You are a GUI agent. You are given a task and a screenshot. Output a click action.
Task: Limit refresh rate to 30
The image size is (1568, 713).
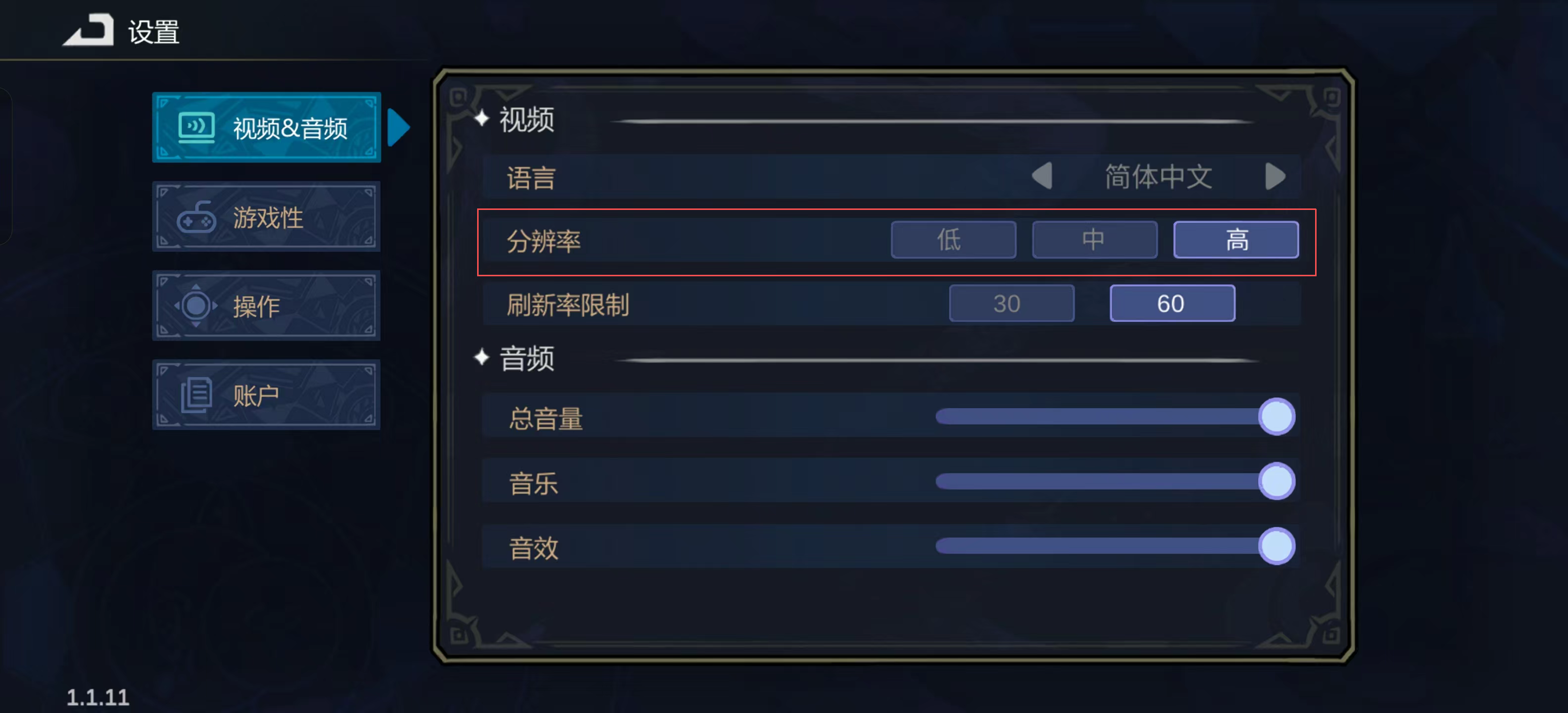[1011, 303]
